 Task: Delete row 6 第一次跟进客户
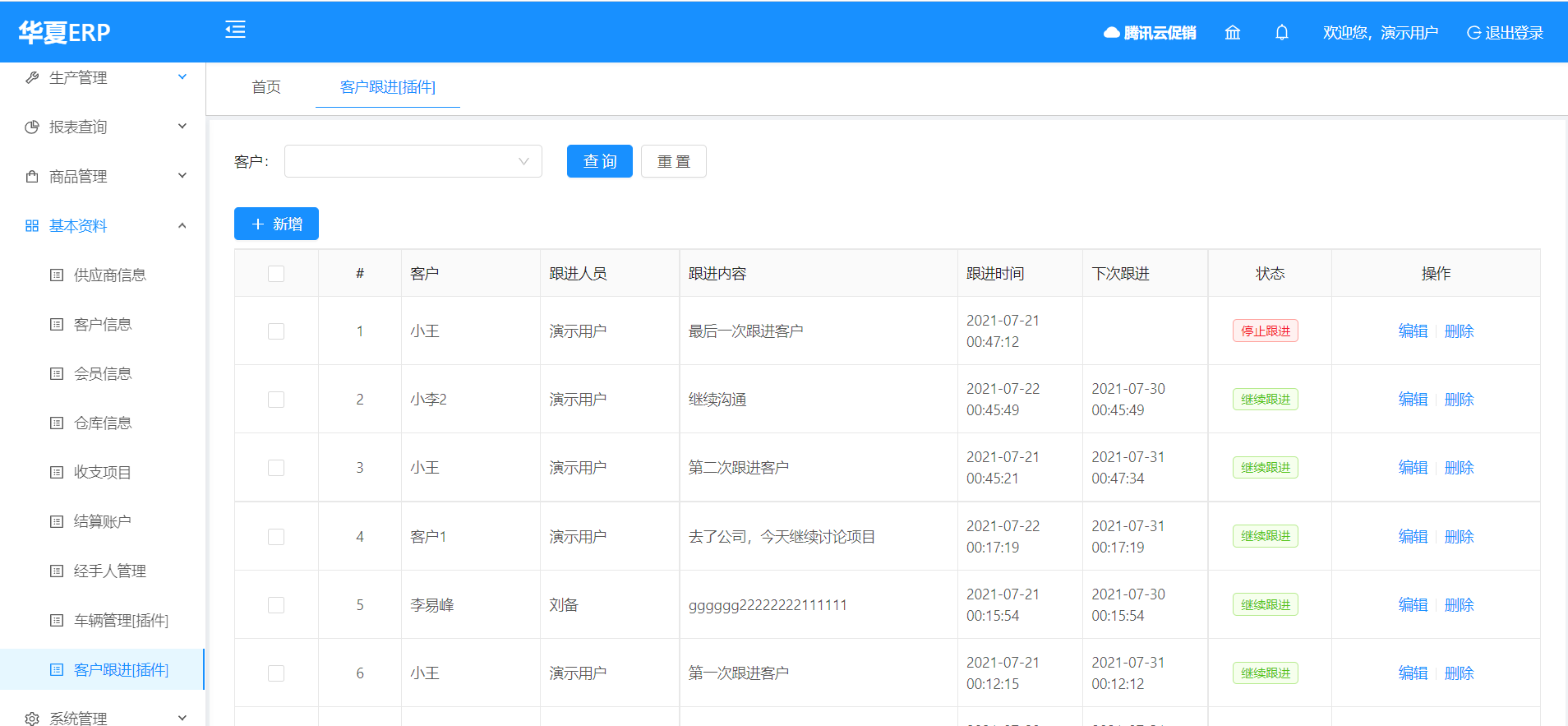click(x=1460, y=673)
